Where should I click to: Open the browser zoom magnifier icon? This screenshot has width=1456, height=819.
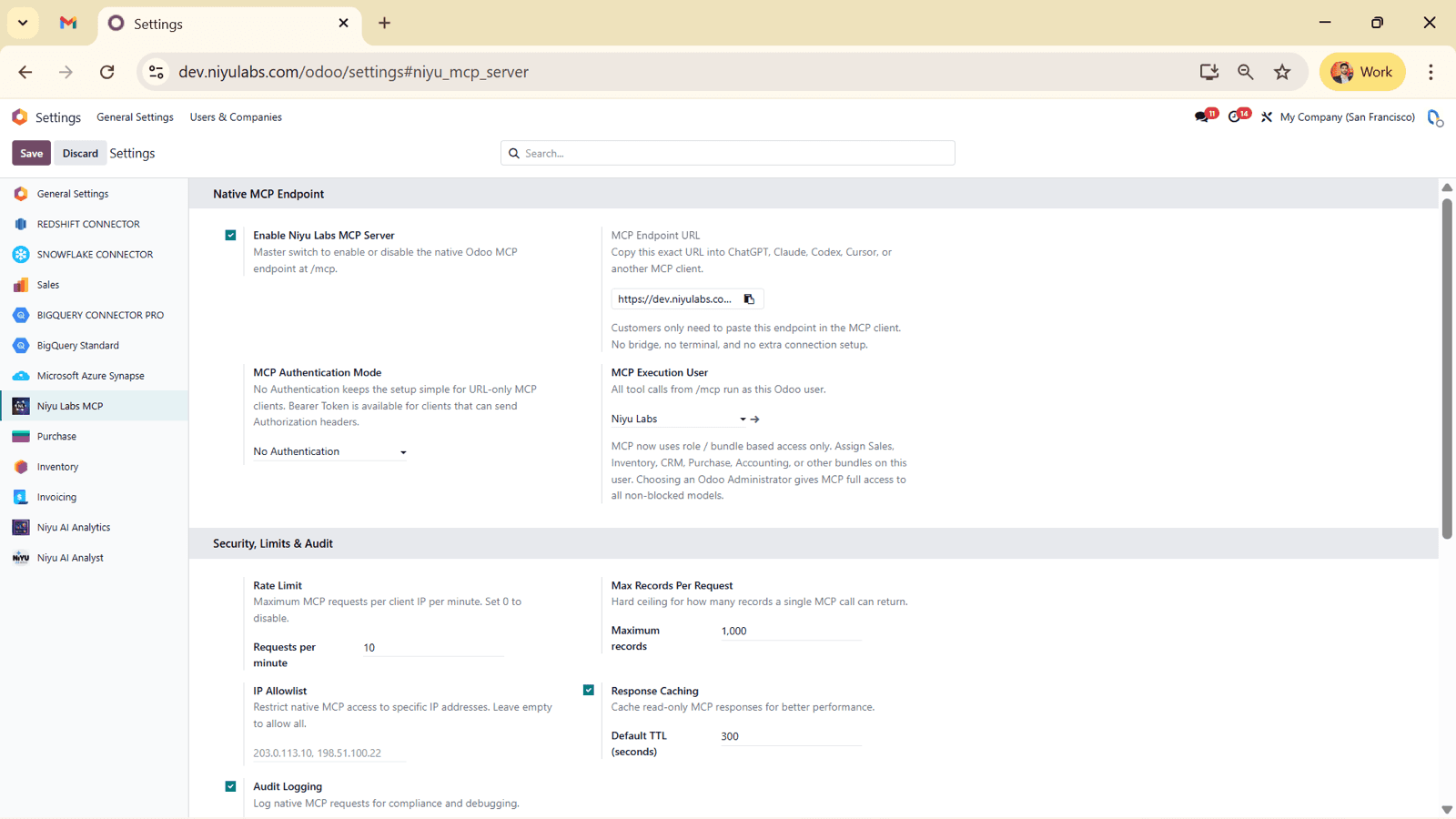pyautogui.click(x=1246, y=72)
